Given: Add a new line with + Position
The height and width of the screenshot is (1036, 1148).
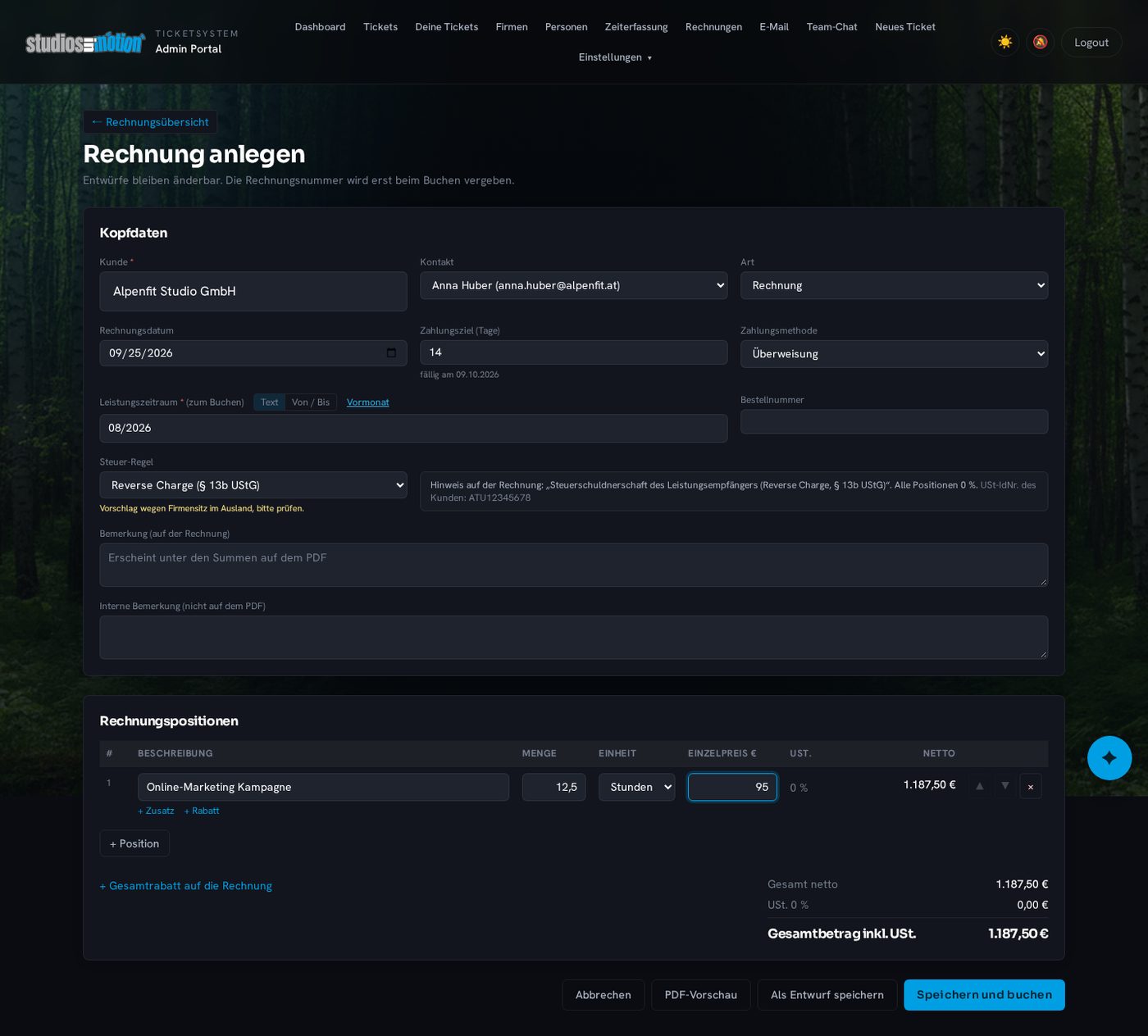Looking at the screenshot, I should [x=134, y=843].
